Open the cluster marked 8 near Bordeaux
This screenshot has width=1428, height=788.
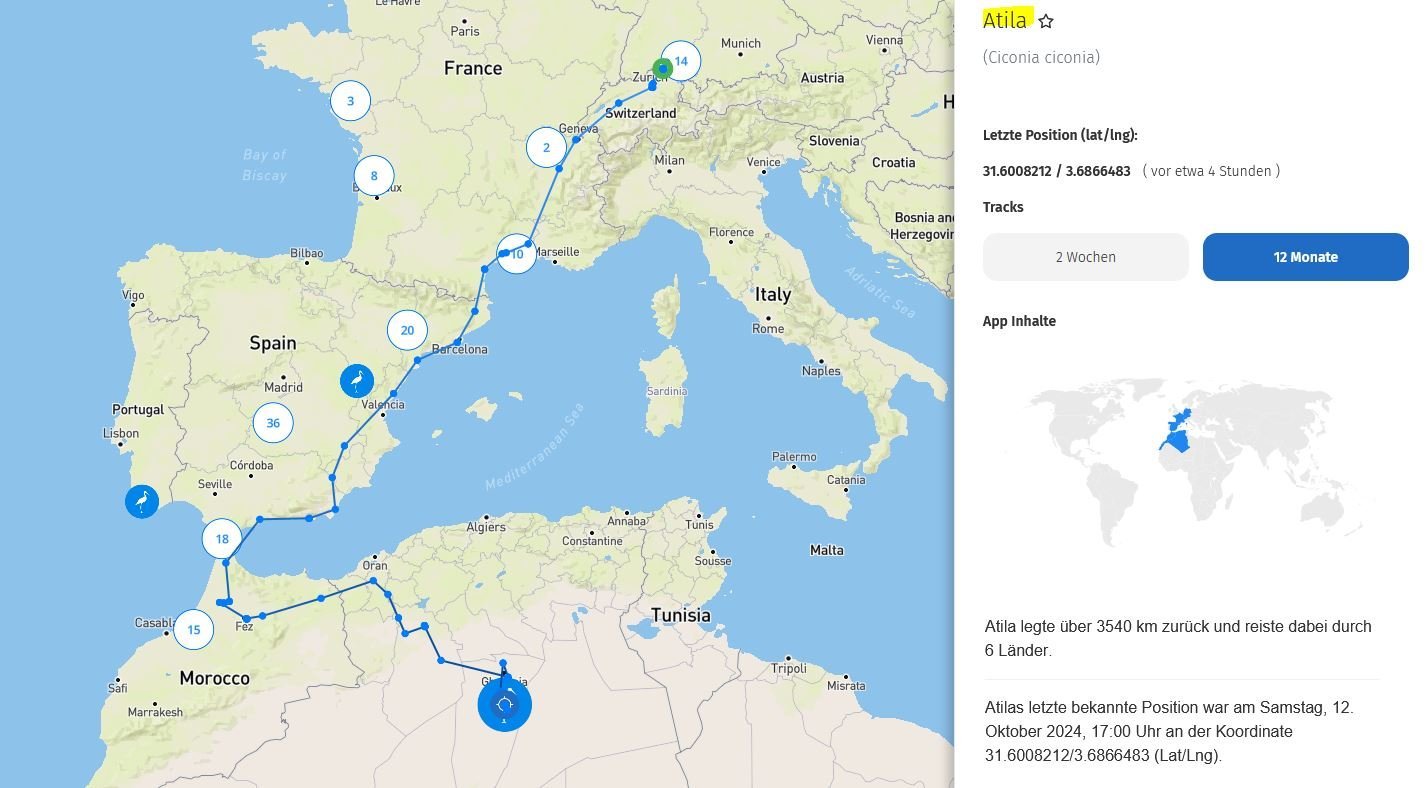[x=374, y=176]
